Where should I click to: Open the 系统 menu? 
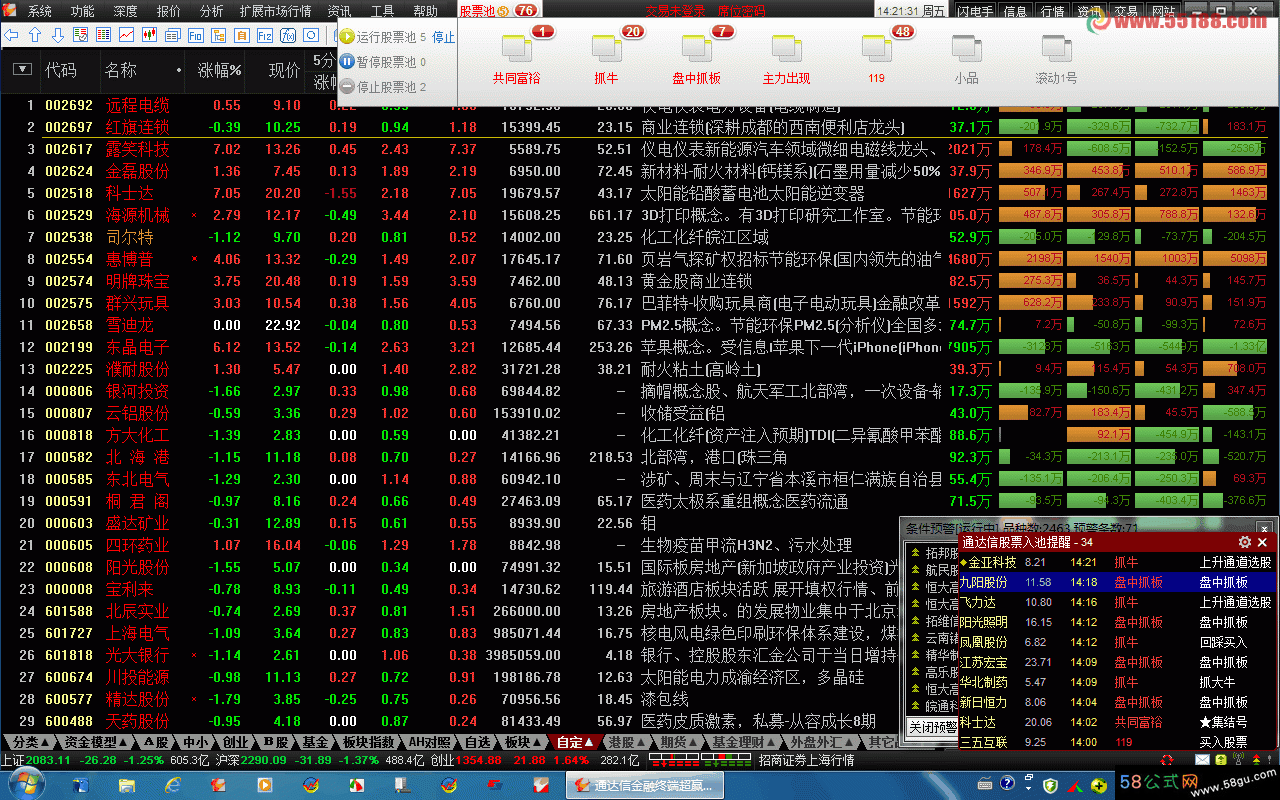(40, 11)
